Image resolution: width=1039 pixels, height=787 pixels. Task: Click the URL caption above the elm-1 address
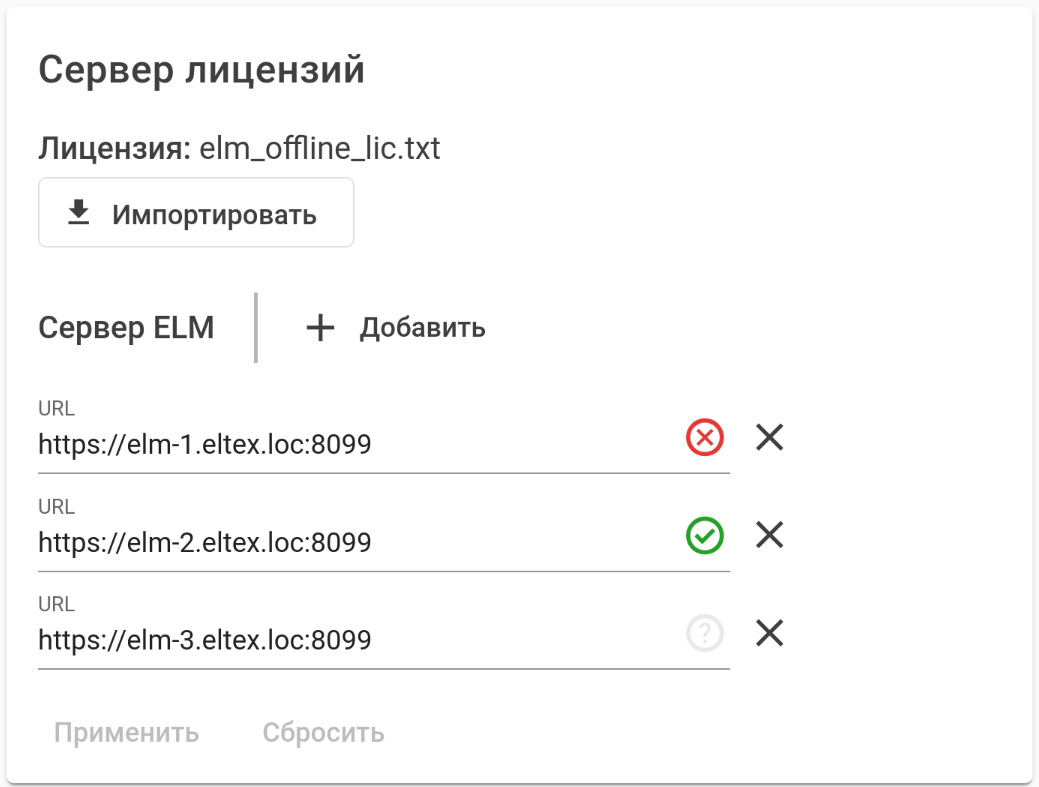point(56,408)
